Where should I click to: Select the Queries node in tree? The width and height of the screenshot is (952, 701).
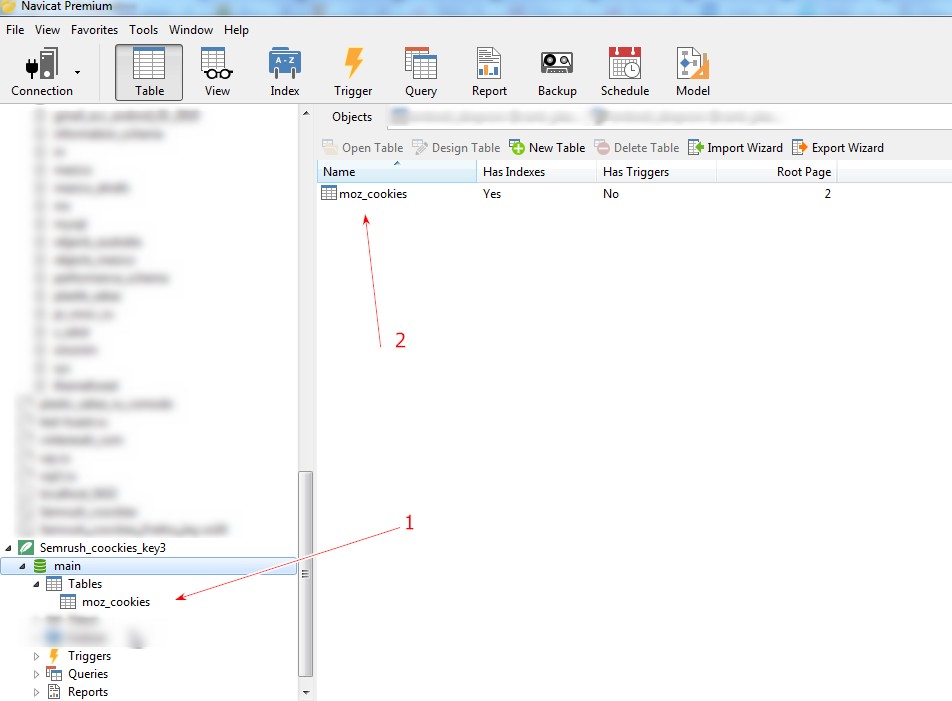point(88,674)
